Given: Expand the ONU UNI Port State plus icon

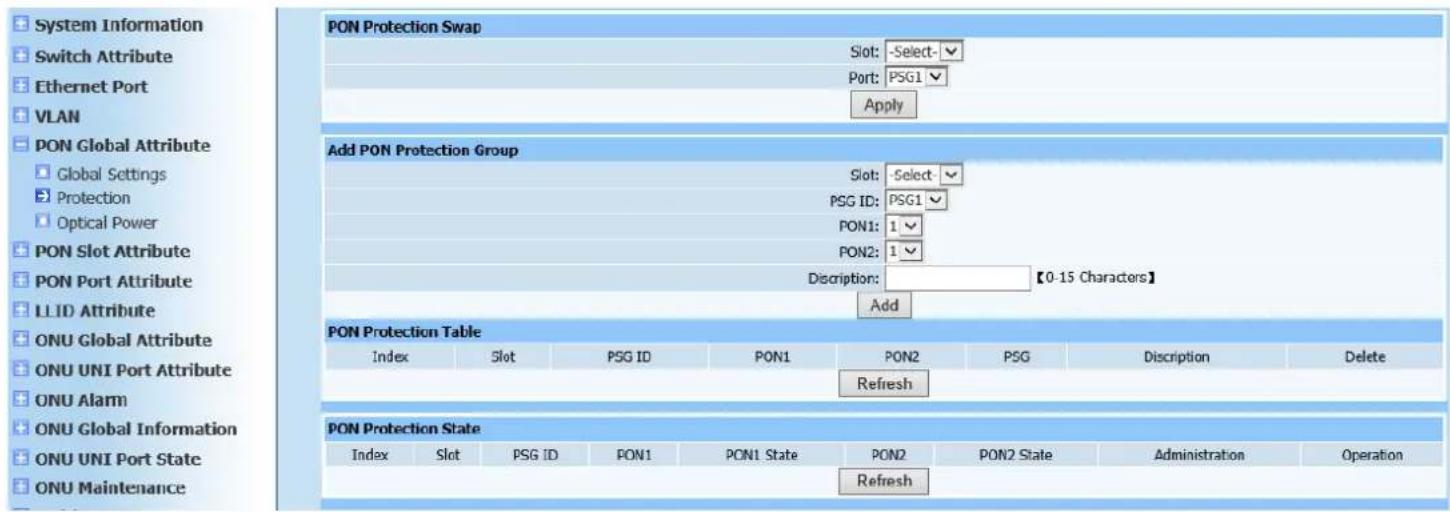Looking at the screenshot, I should click(x=21, y=459).
